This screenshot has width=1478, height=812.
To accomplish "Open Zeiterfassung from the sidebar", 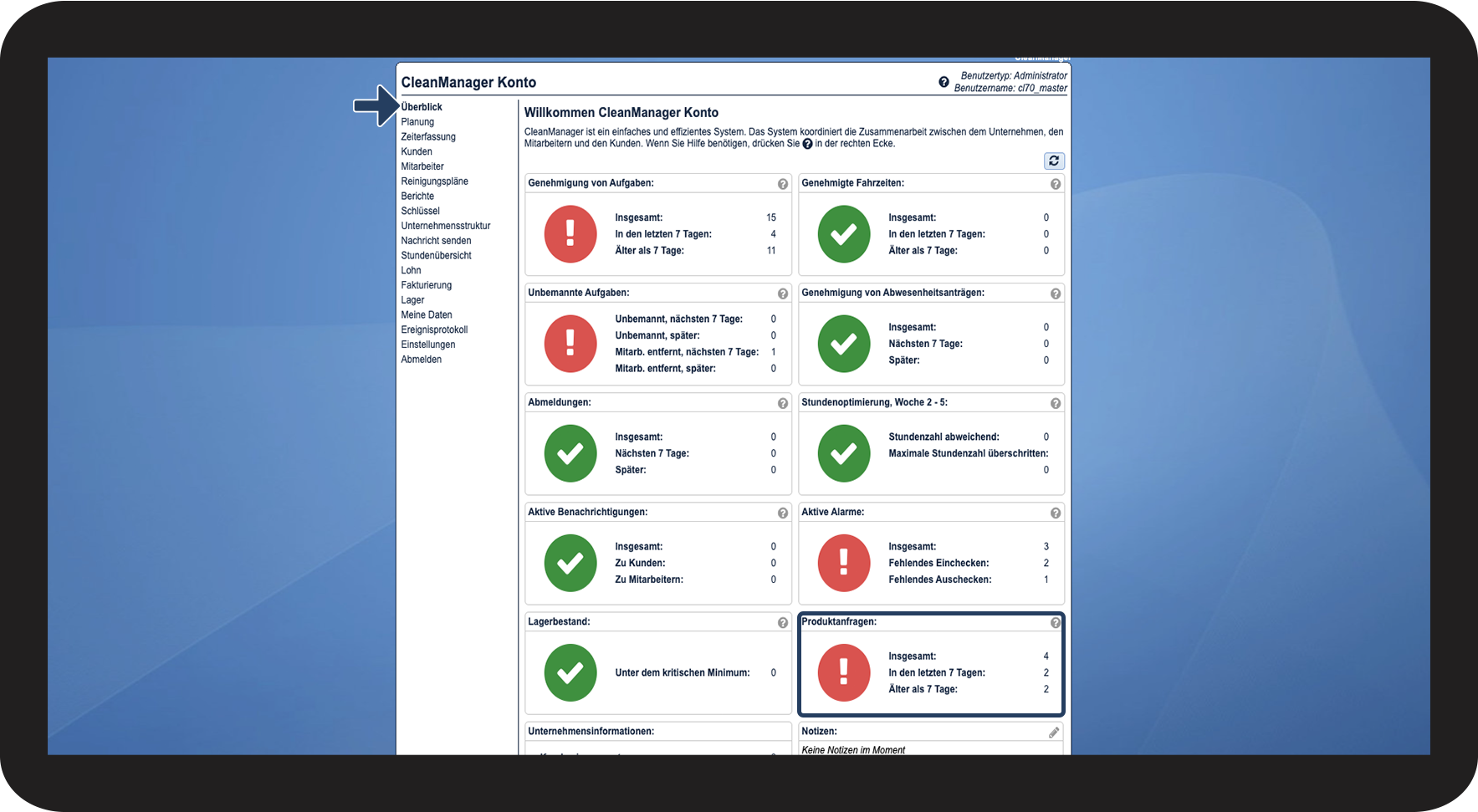I will [428, 137].
